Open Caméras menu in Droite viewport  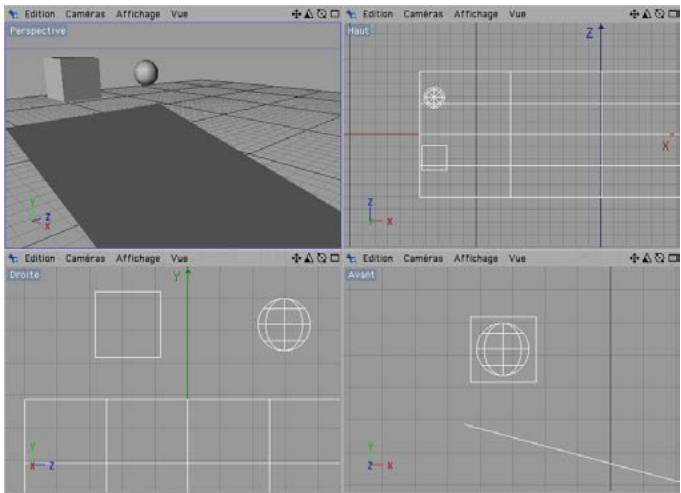85,258
